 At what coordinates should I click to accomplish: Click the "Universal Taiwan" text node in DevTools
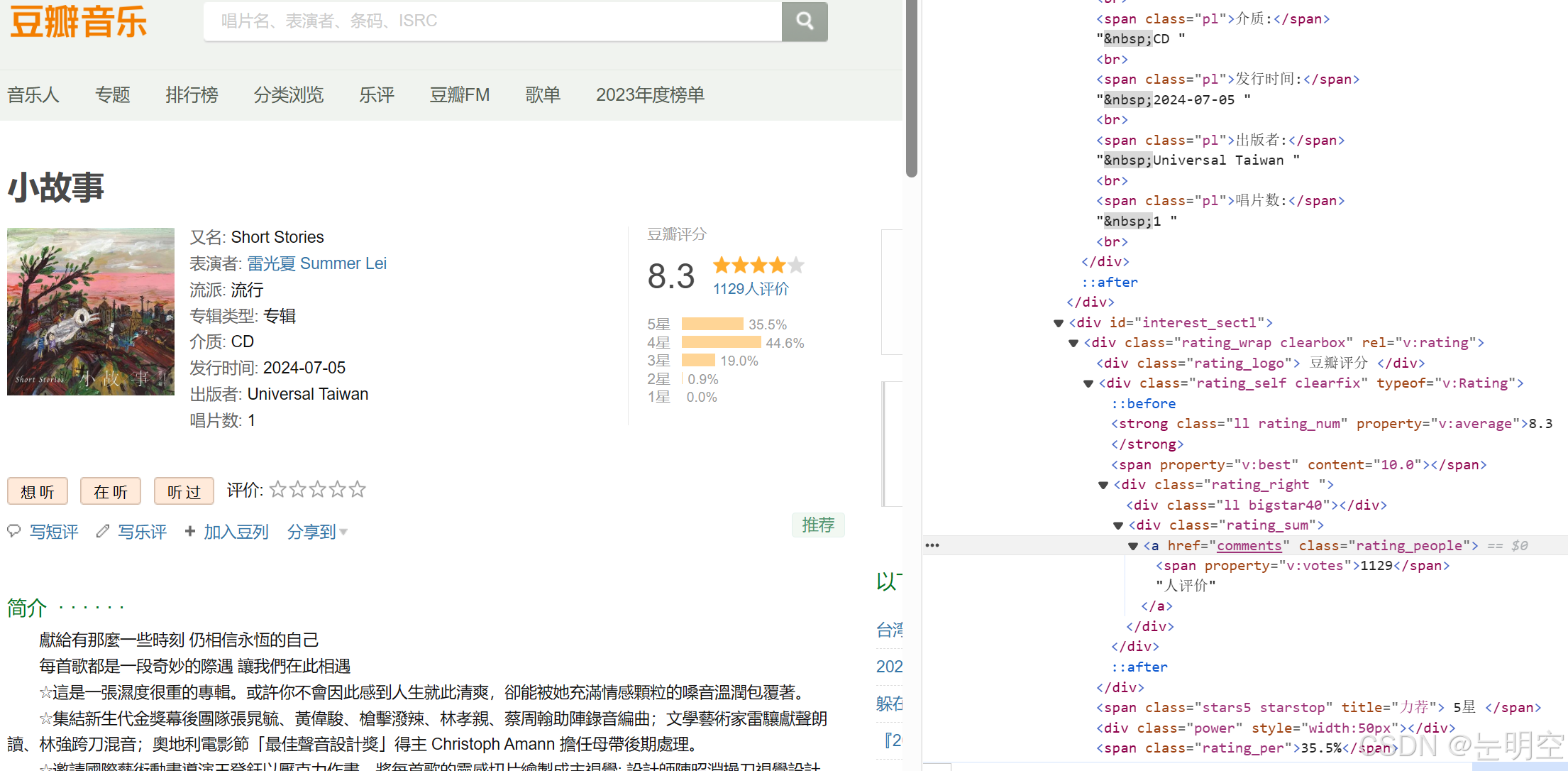point(1198,160)
